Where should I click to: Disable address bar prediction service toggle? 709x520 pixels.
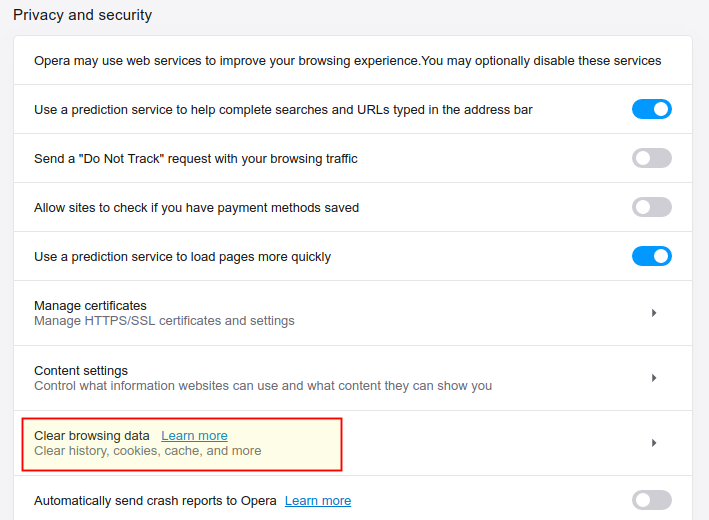click(652, 109)
